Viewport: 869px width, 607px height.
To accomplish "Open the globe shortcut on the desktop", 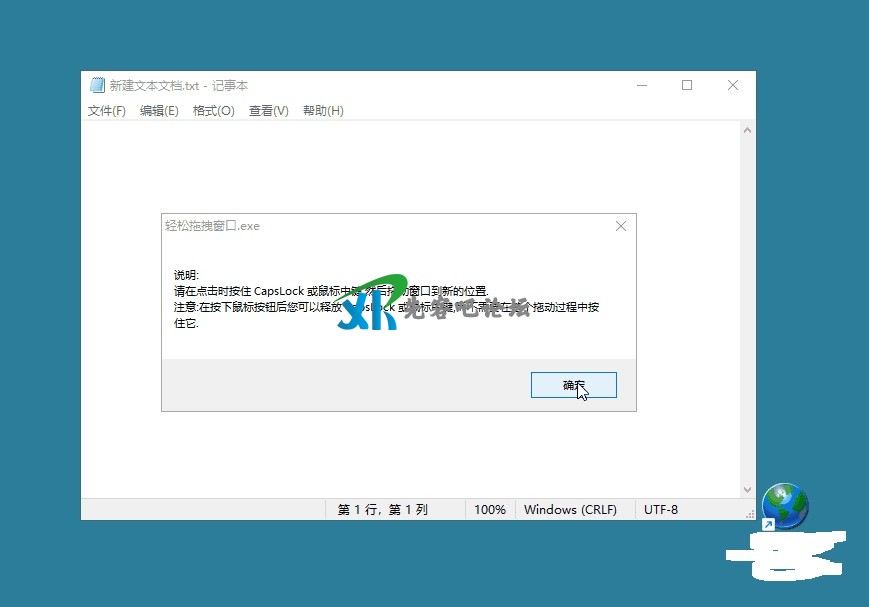I will click(x=784, y=506).
